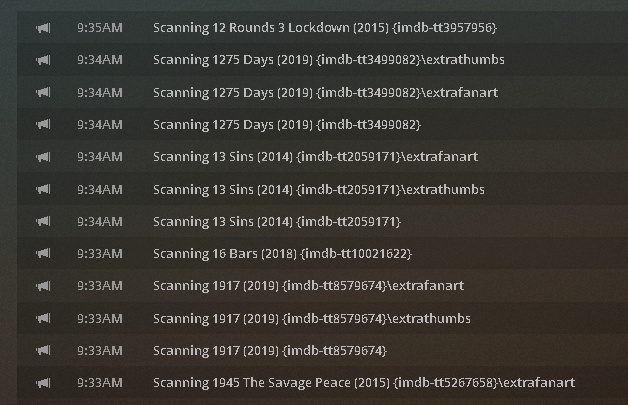Click megaphone icon beside 16 Bars entry
This screenshot has height=405, width=628.
coord(43,254)
